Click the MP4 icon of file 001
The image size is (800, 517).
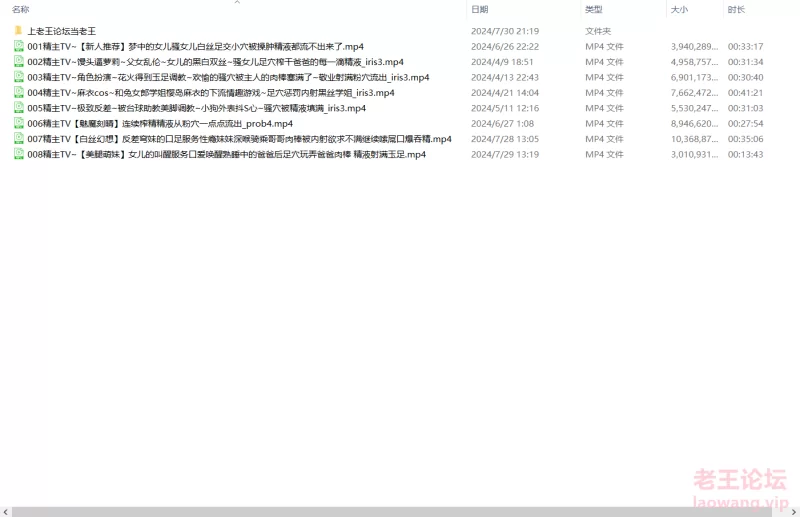tap(18, 46)
